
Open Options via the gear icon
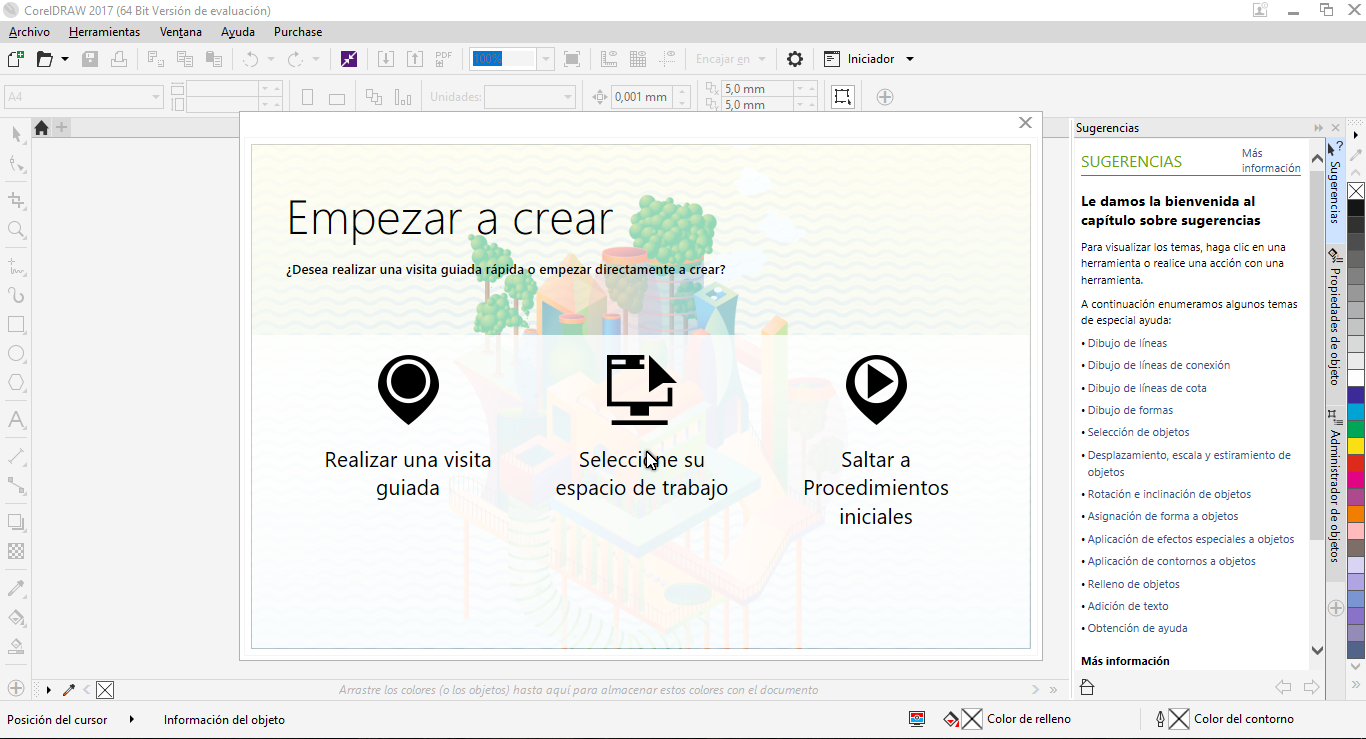[795, 59]
